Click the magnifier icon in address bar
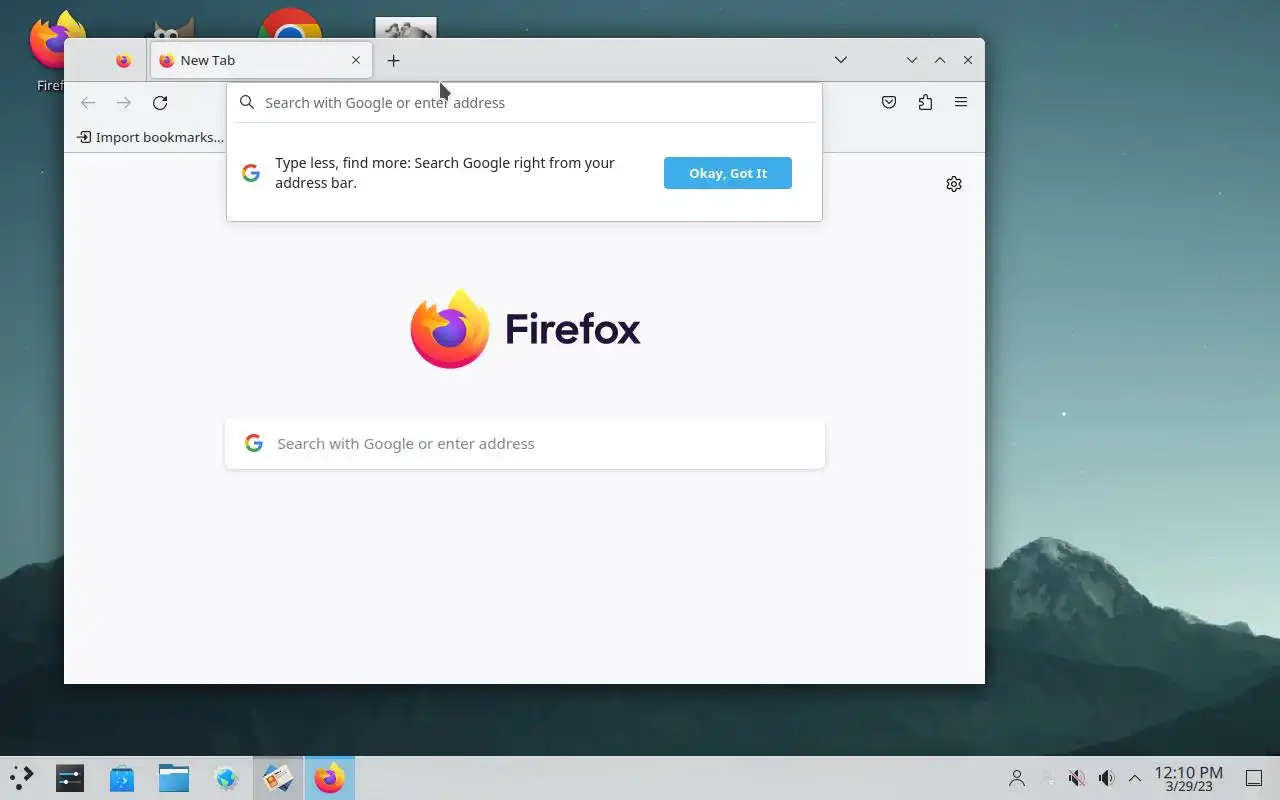The image size is (1280, 800). [247, 102]
